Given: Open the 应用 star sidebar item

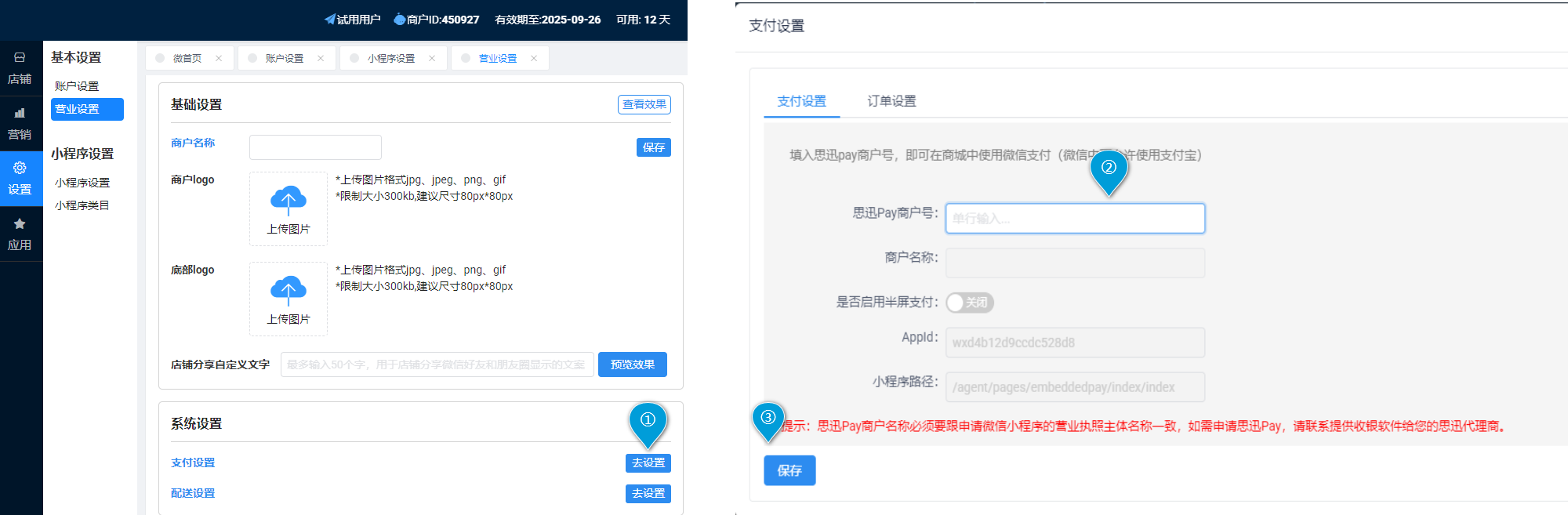Looking at the screenshot, I should [20, 234].
